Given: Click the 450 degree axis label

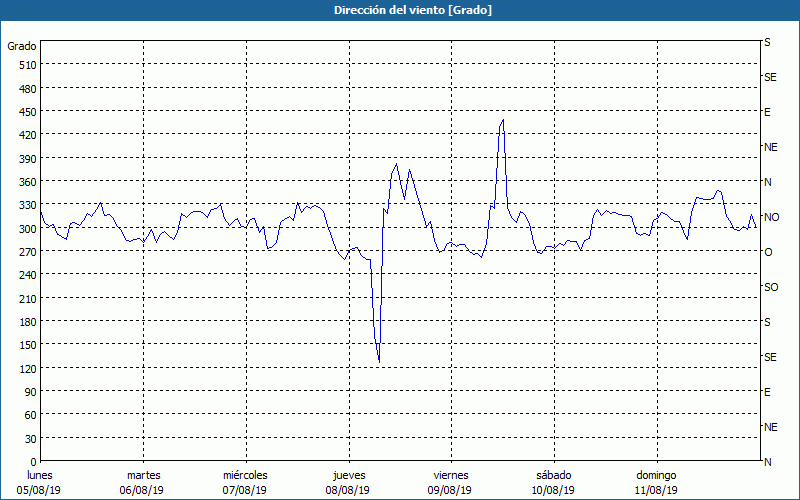Looking at the screenshot, I should pyautogui.click(x=29, y=112).
